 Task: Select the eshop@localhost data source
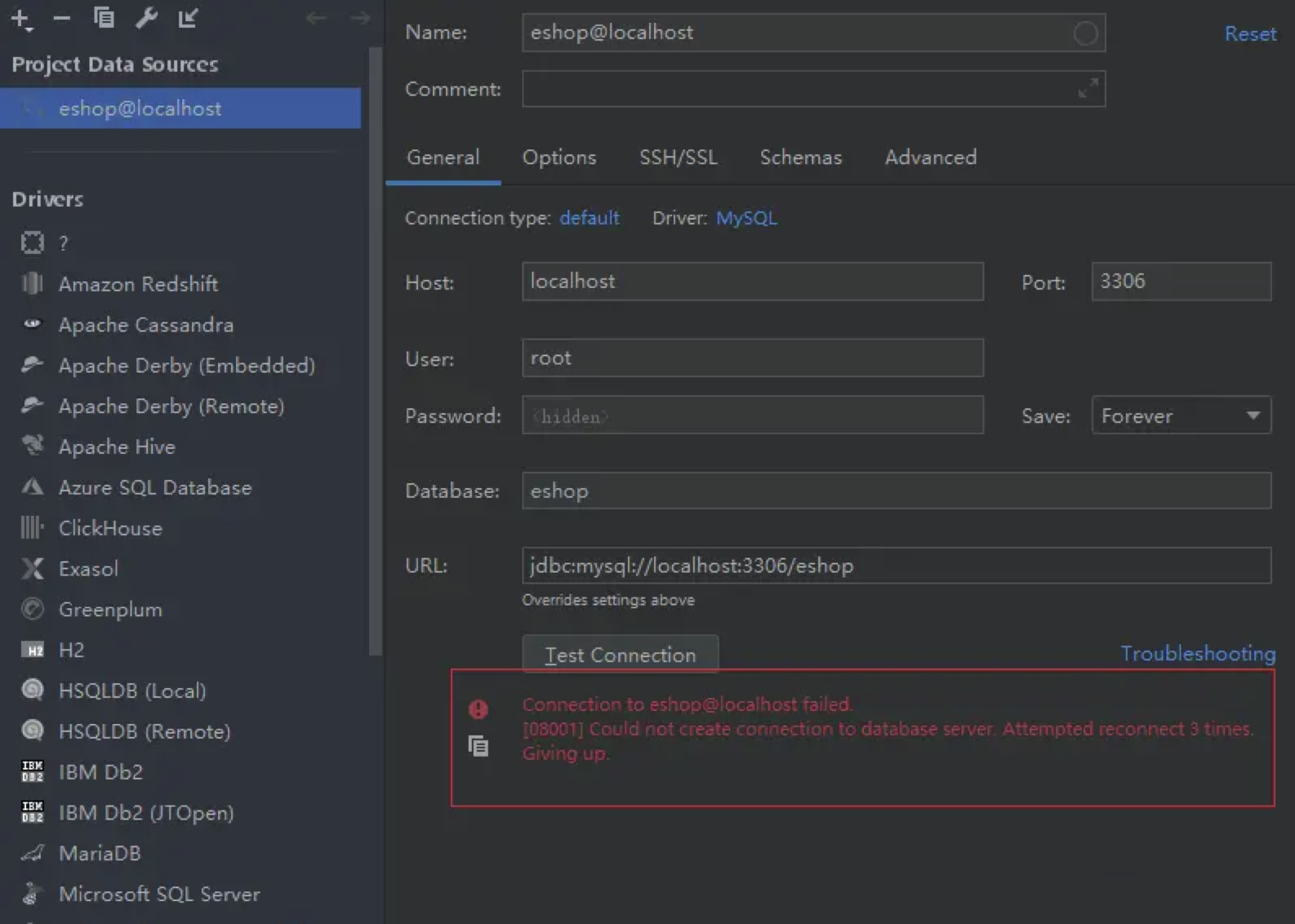tap(140, 109)
